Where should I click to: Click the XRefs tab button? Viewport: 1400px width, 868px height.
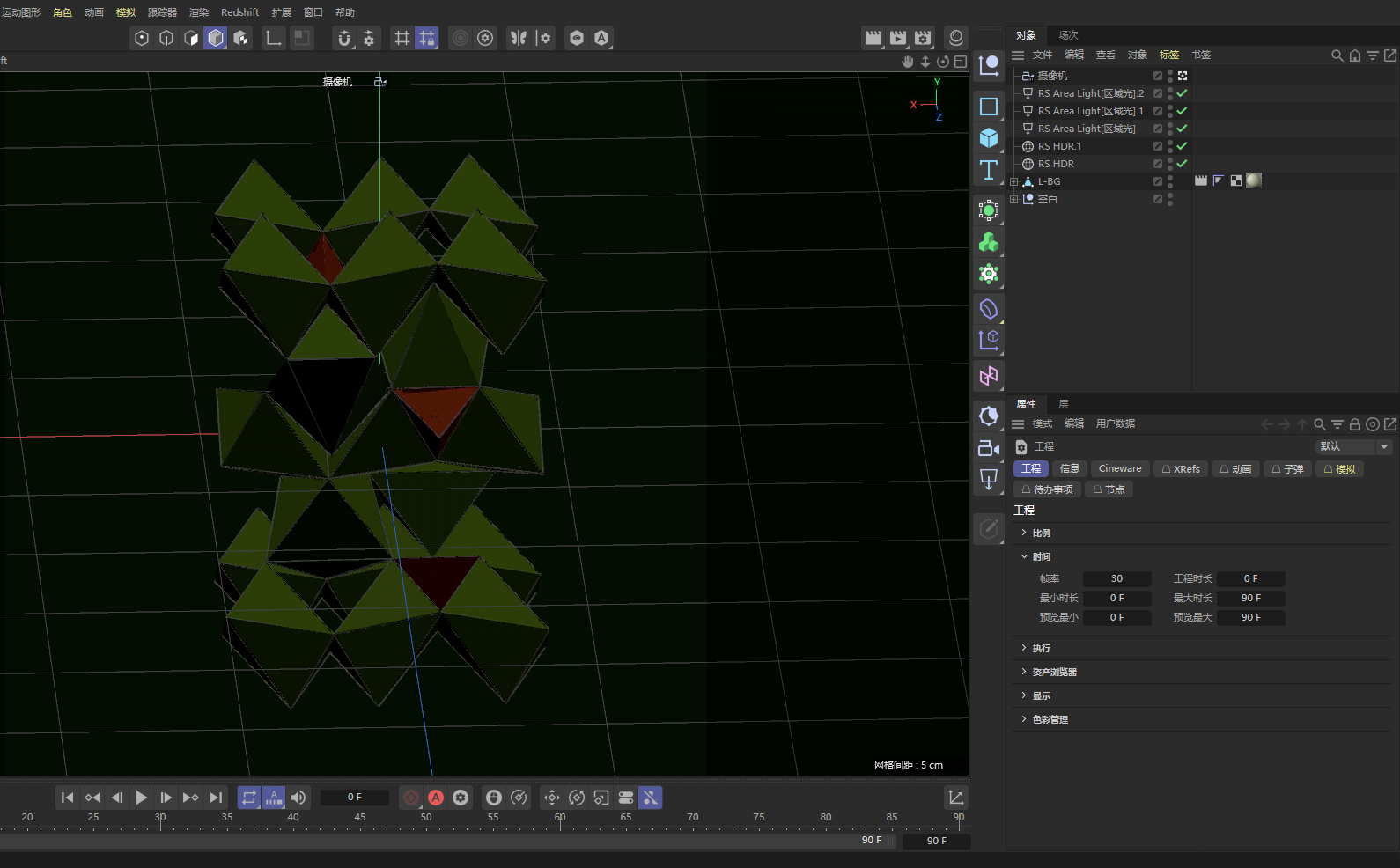pyautogui.click(x=1181, y=469)
